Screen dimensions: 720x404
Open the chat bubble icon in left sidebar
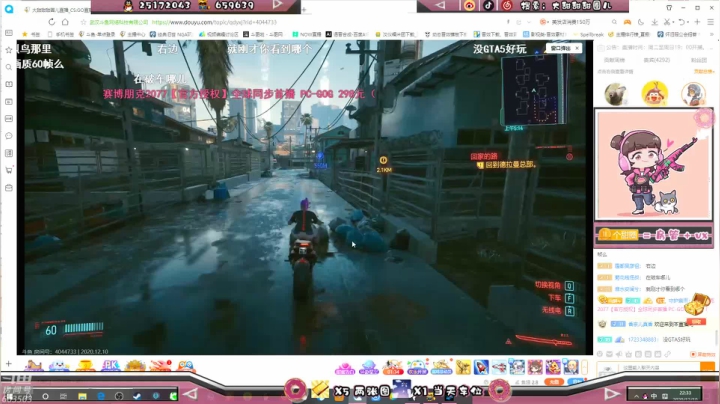9,136
